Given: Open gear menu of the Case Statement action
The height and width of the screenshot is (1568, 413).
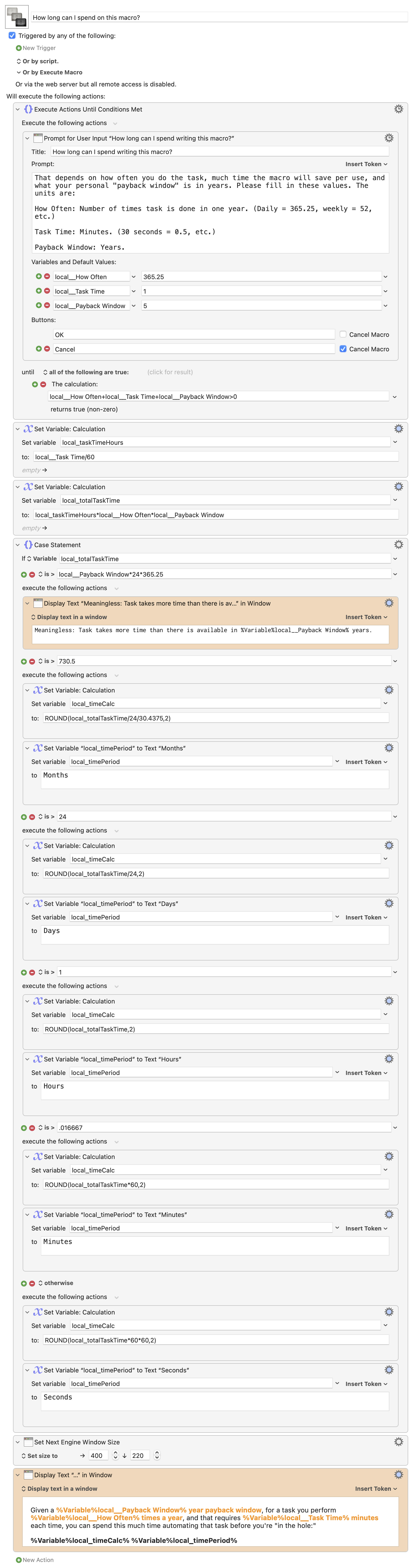Looking at the screenshot, I should coord(398,544).
